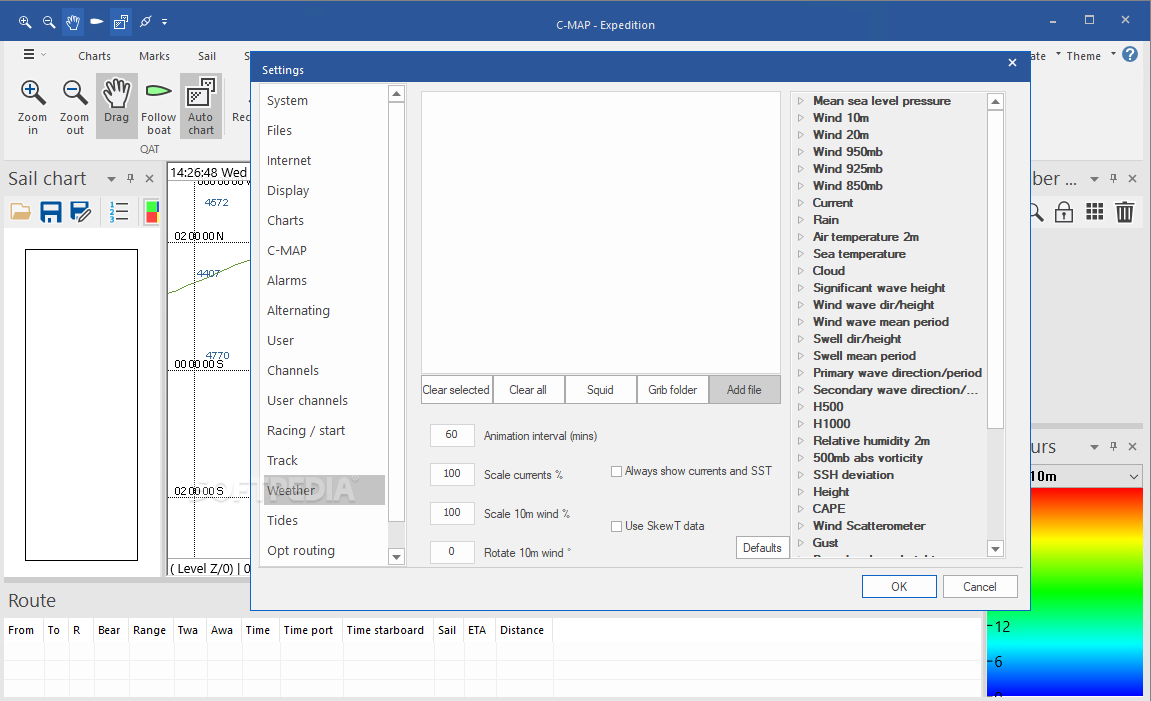Open the Marks ribbon tab
Screen dimensions: 1151x701
click(154, 56)
